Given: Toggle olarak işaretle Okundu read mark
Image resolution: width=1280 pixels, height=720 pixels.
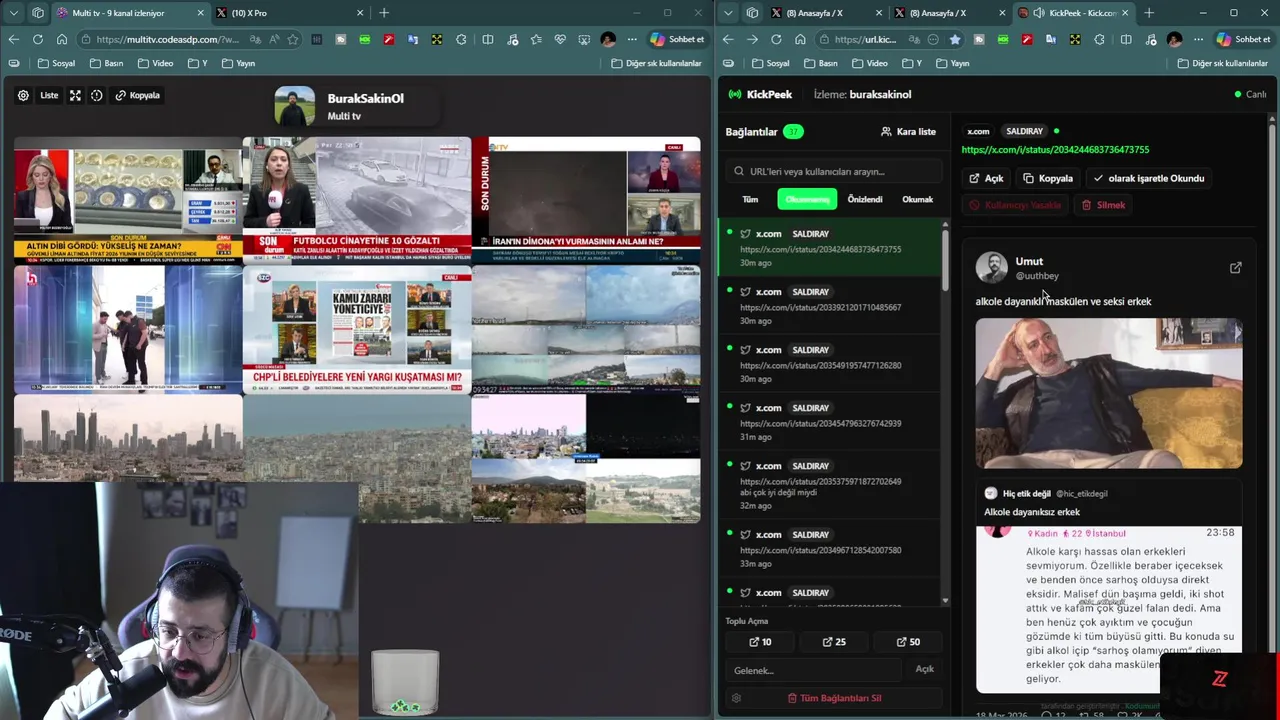Looking at the screenshot, I should [1149, 178].
